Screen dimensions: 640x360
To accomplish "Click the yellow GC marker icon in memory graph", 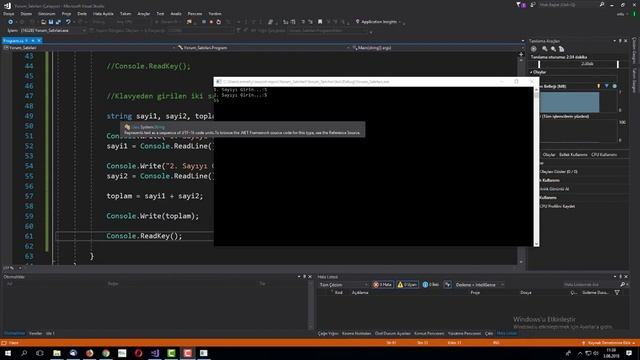I will [599, 86].
